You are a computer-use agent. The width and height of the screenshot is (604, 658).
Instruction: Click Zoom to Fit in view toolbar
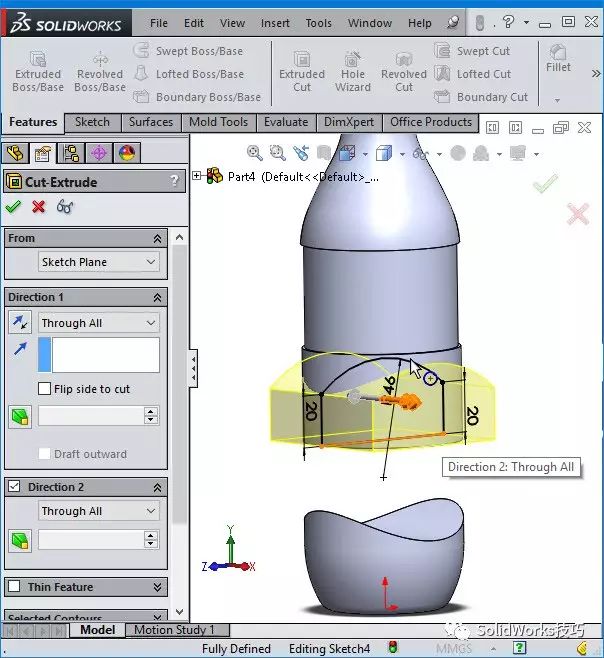(x=254, y=153)
